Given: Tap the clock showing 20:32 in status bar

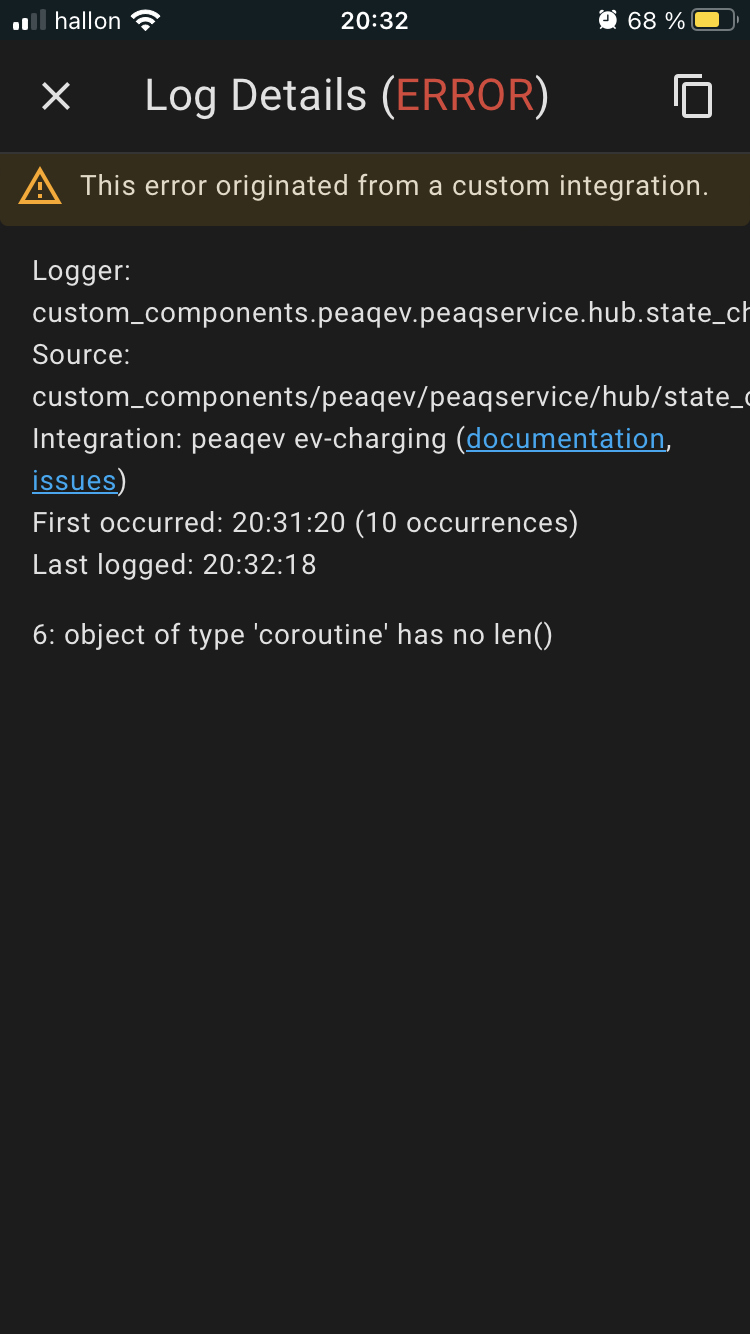Looking at the screenshot, I should 375,19.
